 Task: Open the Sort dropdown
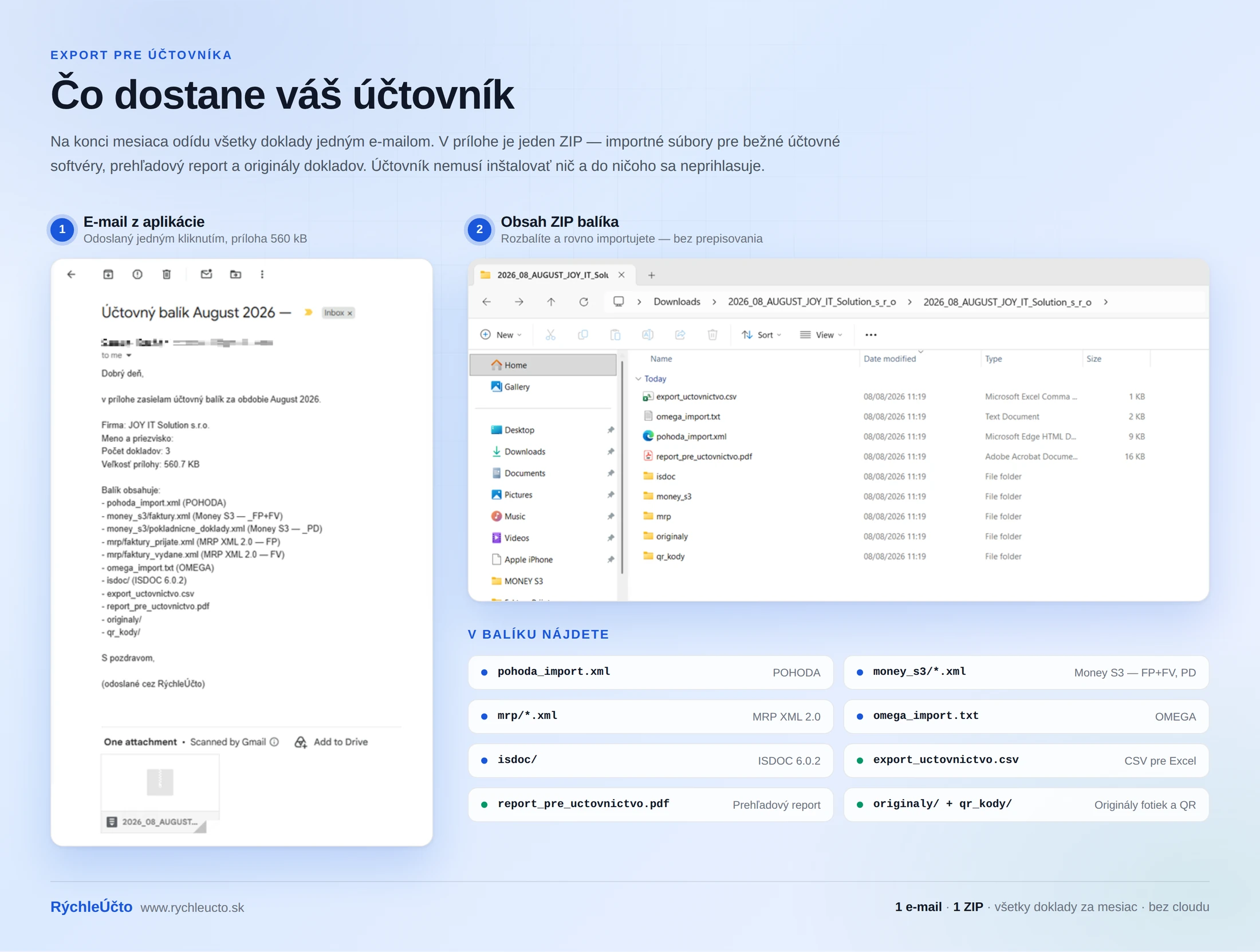click(761, 335)
